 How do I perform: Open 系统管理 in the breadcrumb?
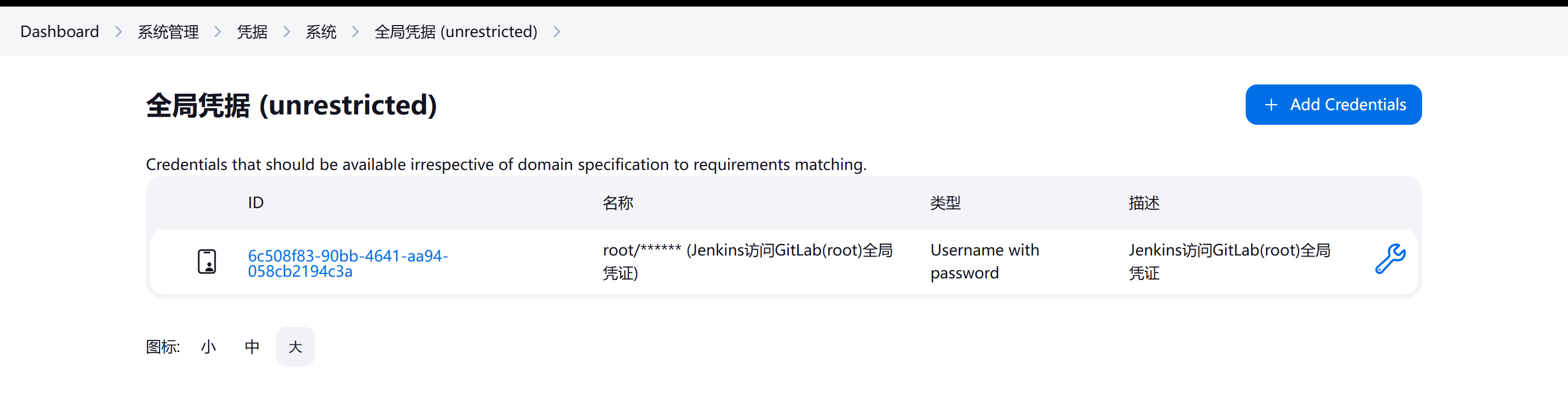[x=168, y=32]
